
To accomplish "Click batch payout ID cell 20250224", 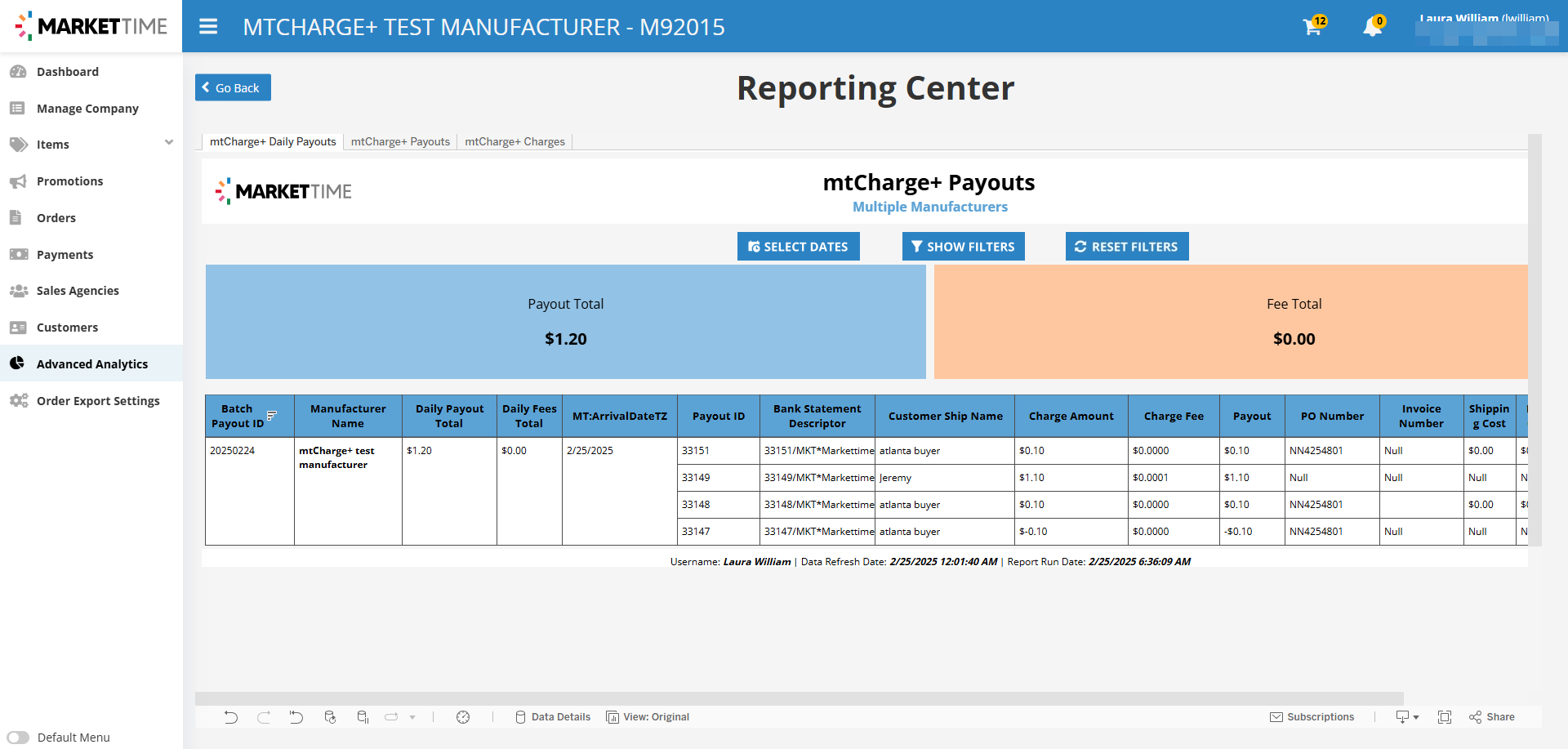I will click(x=250, y=491).
